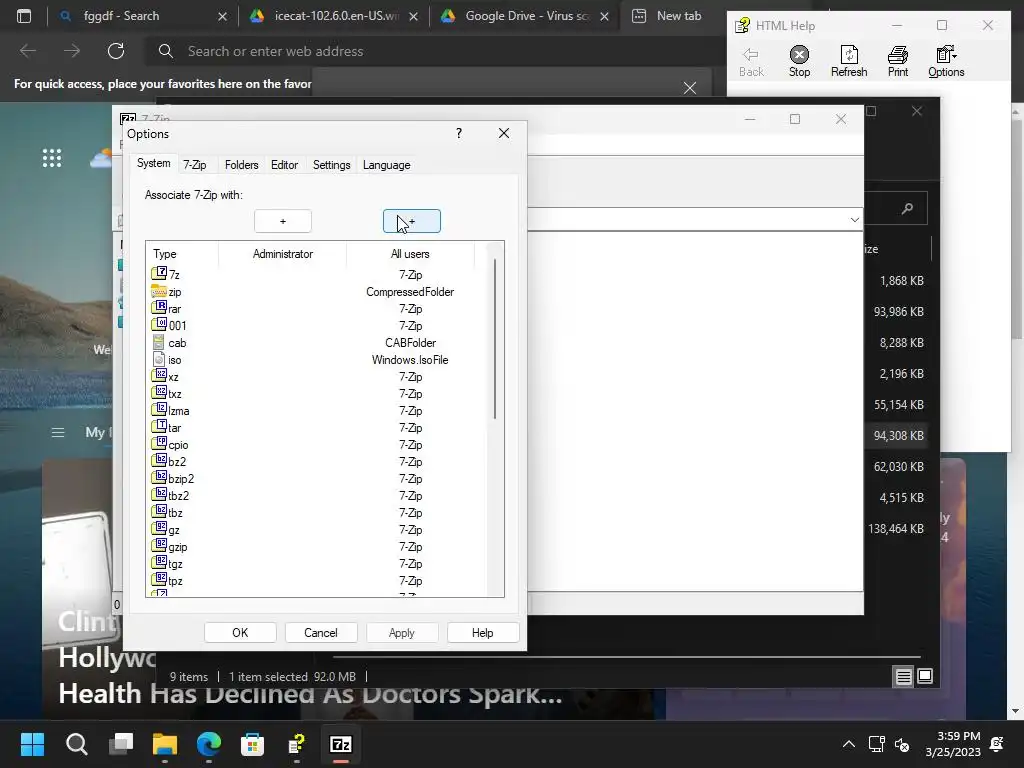Click the bz2 file type icon
The image size is (1024, 768).
[159, 460]
